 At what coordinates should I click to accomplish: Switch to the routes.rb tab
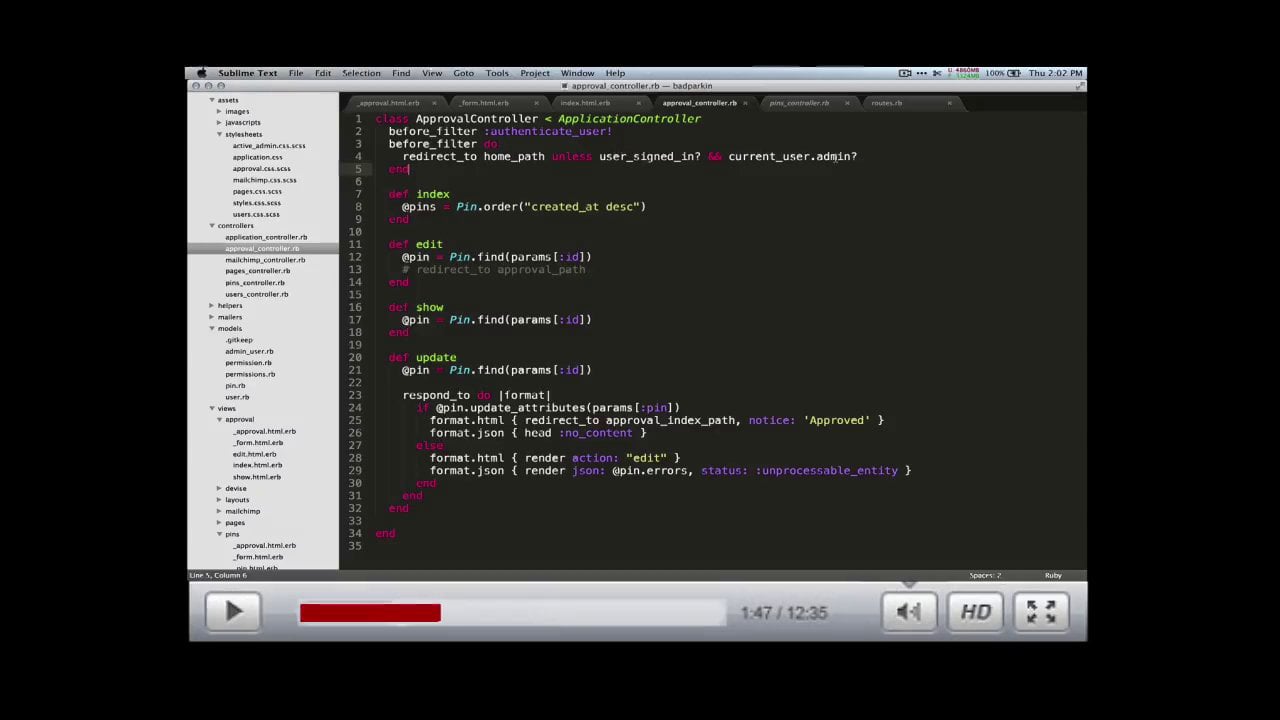[x=886, y=103]
